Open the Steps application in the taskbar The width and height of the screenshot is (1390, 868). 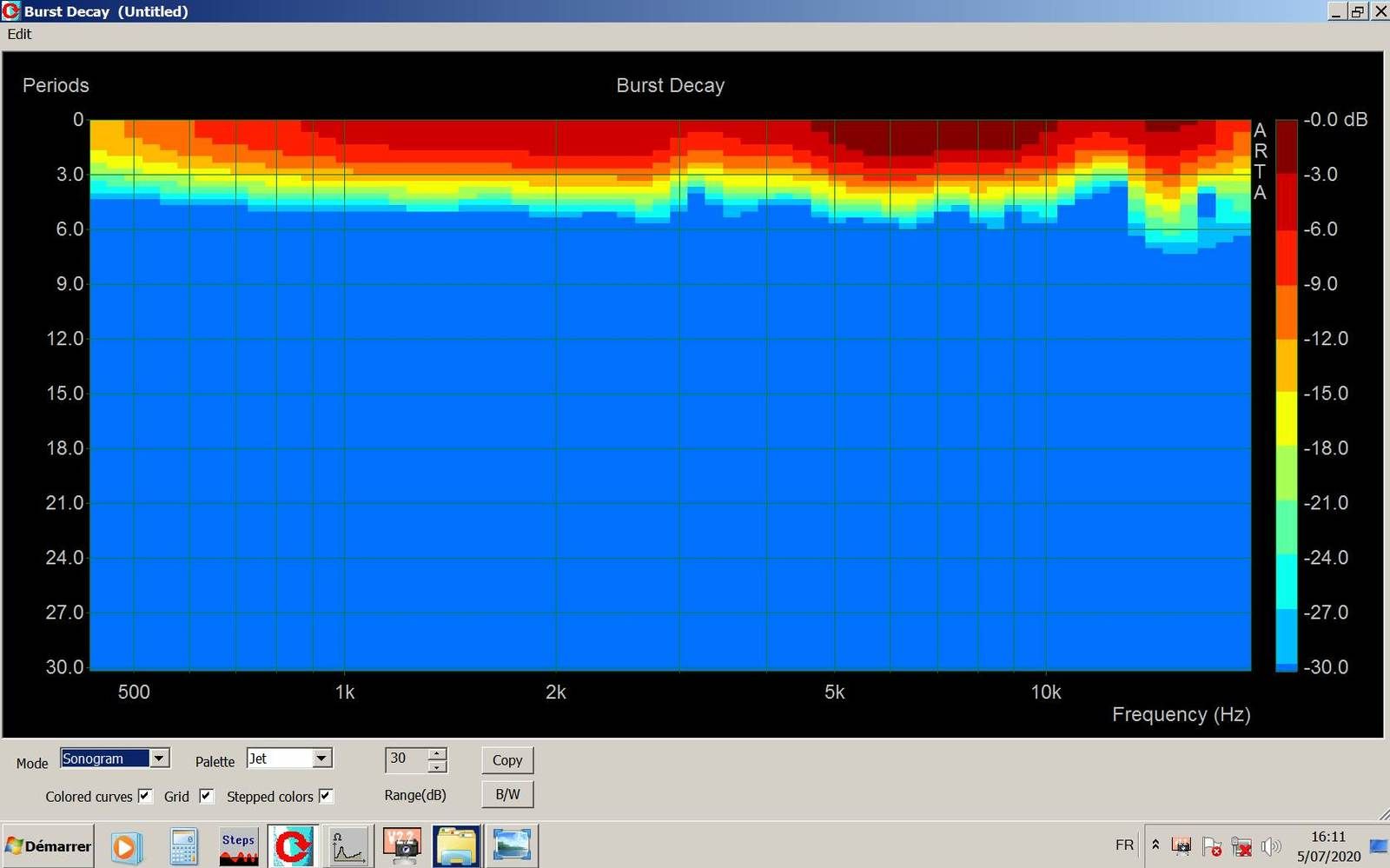pos(238,846)
